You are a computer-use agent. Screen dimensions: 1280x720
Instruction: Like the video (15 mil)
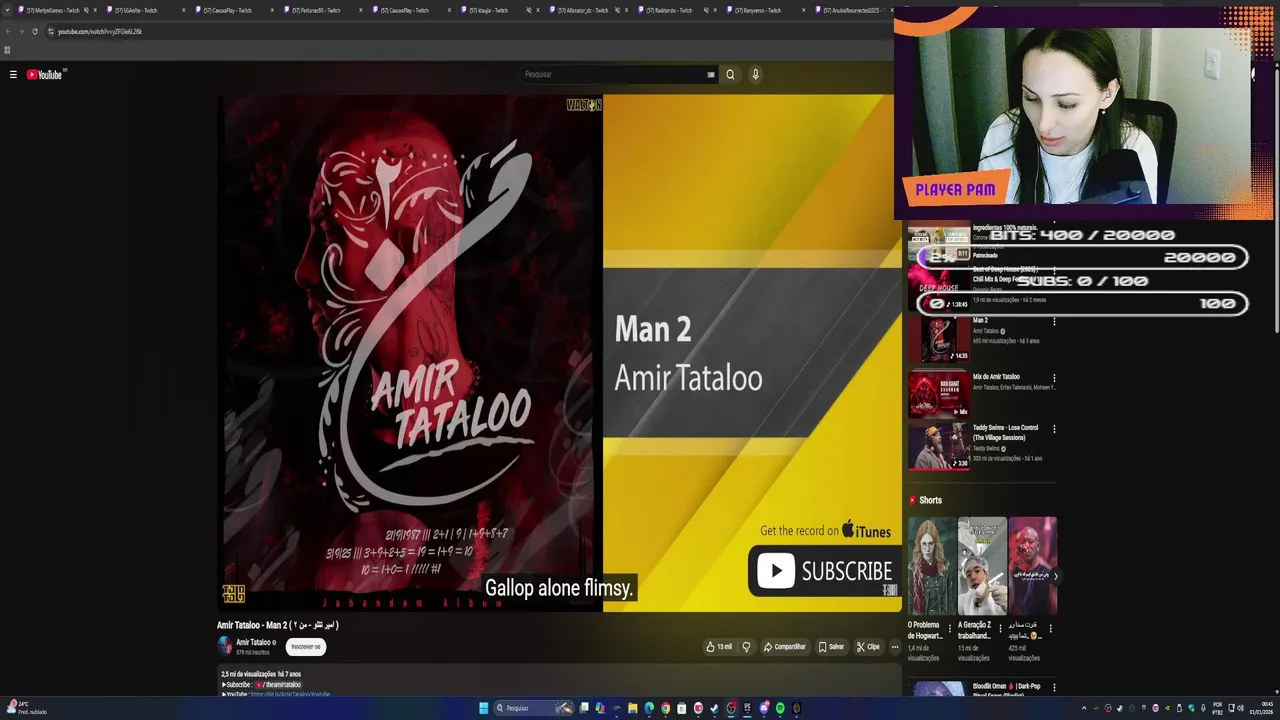pos(718,647)
